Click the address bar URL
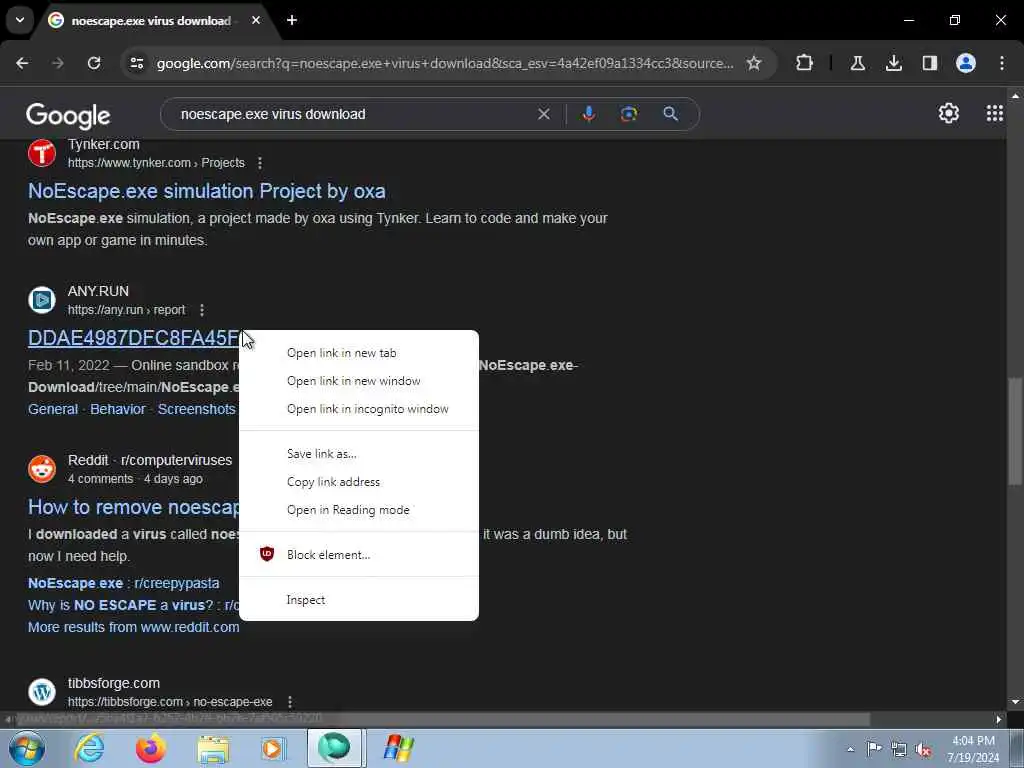Viewport: 1024px width, 768px height. [445, 63]
